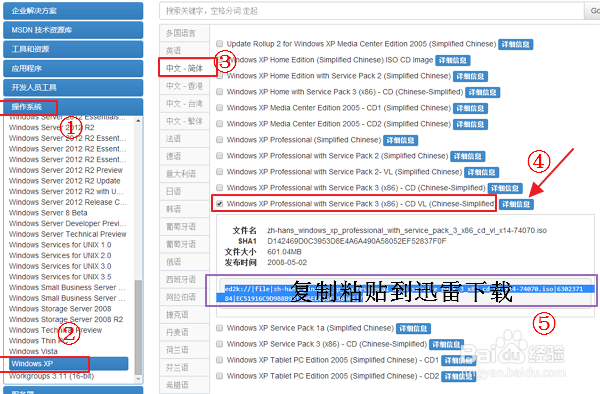Select the 中文 - 台湾 language tab
Viewport: 600px width, 394px height.
(184, 103)
